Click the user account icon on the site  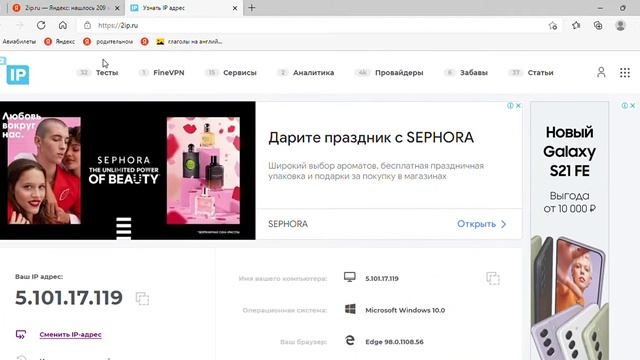pyautogui.click(x=601, y=73)
